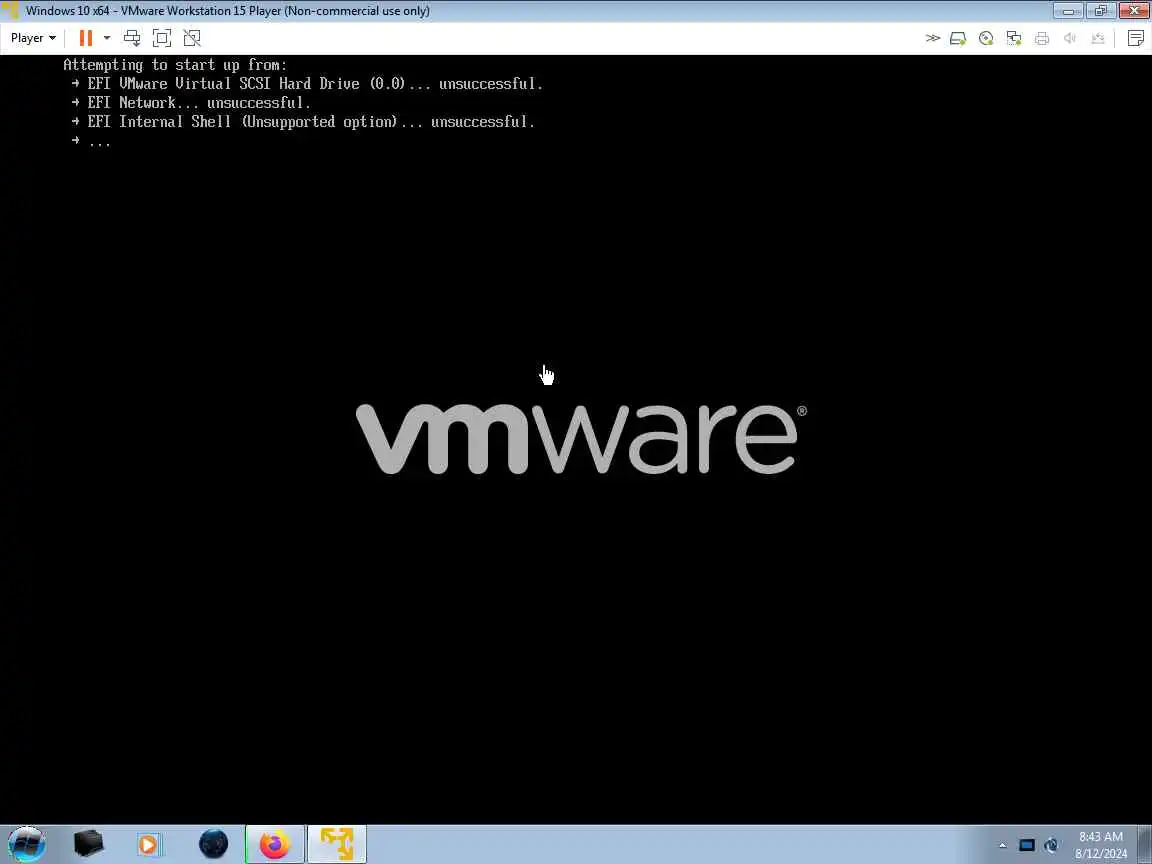Viewport: 1152px width, 864px height.
Task: Close the VMware Player window
Action: click(x=1134, y=10)
